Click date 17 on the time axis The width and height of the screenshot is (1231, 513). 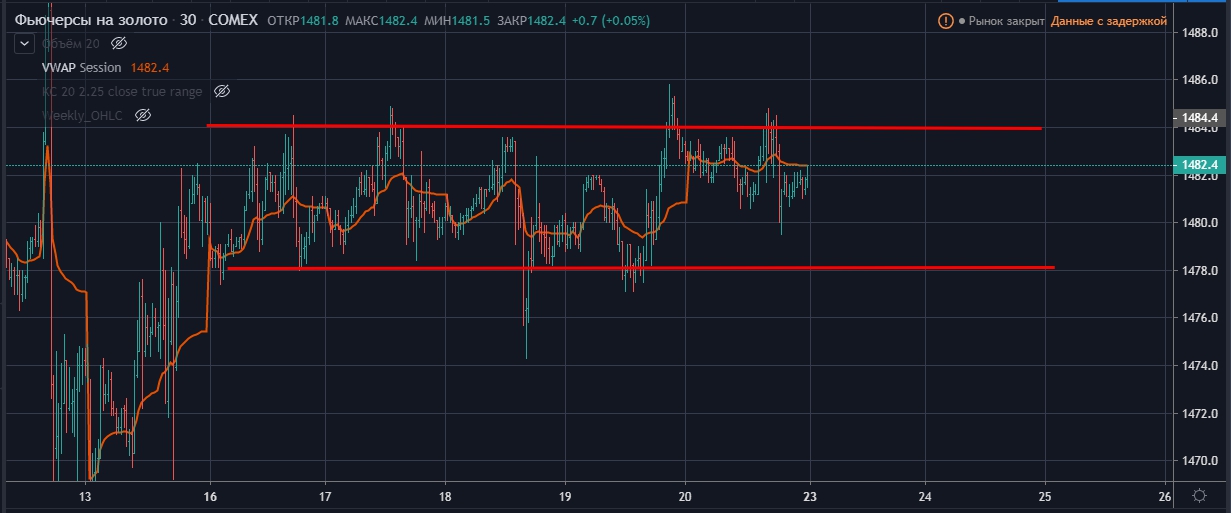[325, 496]
